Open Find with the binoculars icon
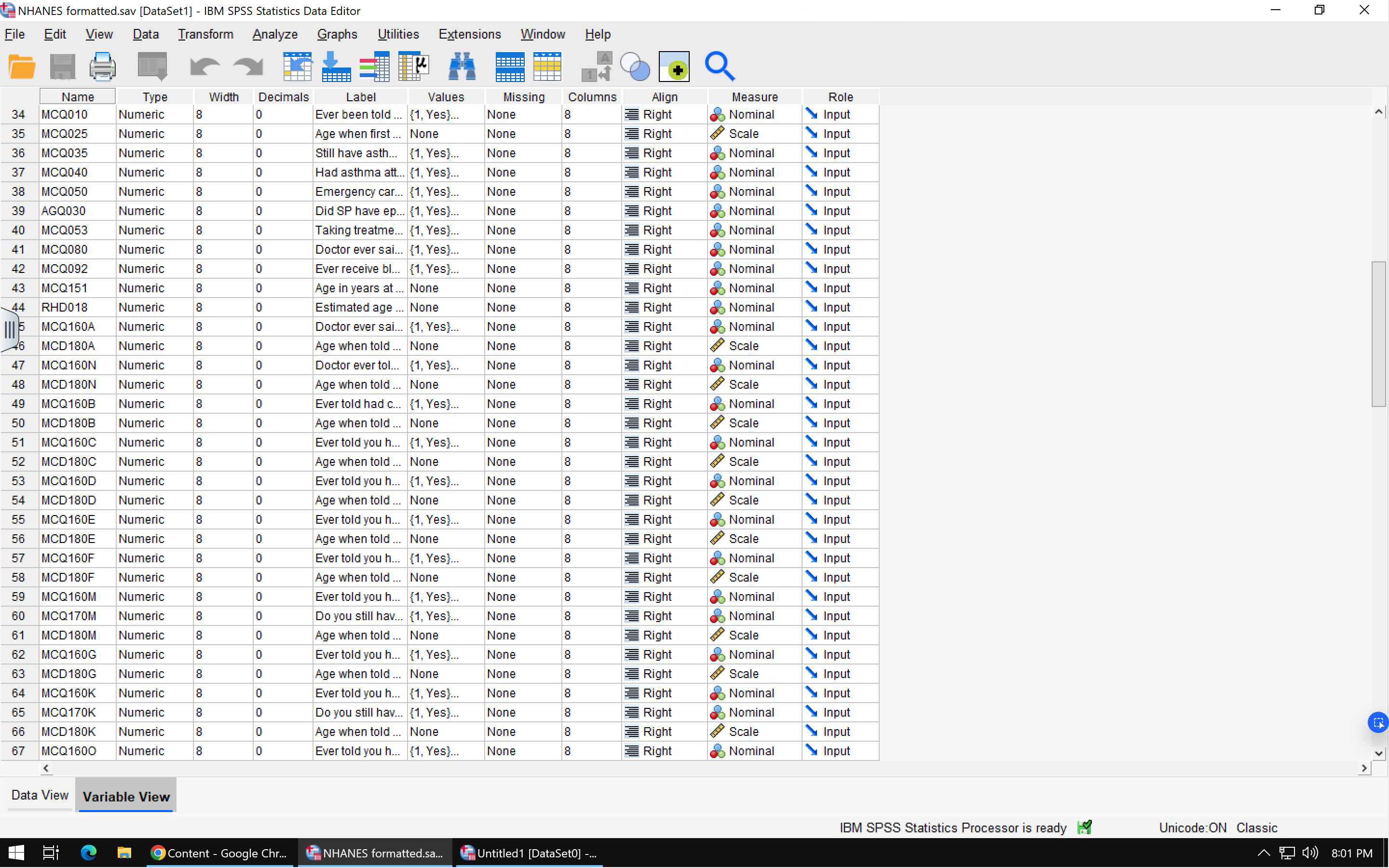Image resolution: width=1389 pixels, height=868 pixels. [x=462, y=67]
